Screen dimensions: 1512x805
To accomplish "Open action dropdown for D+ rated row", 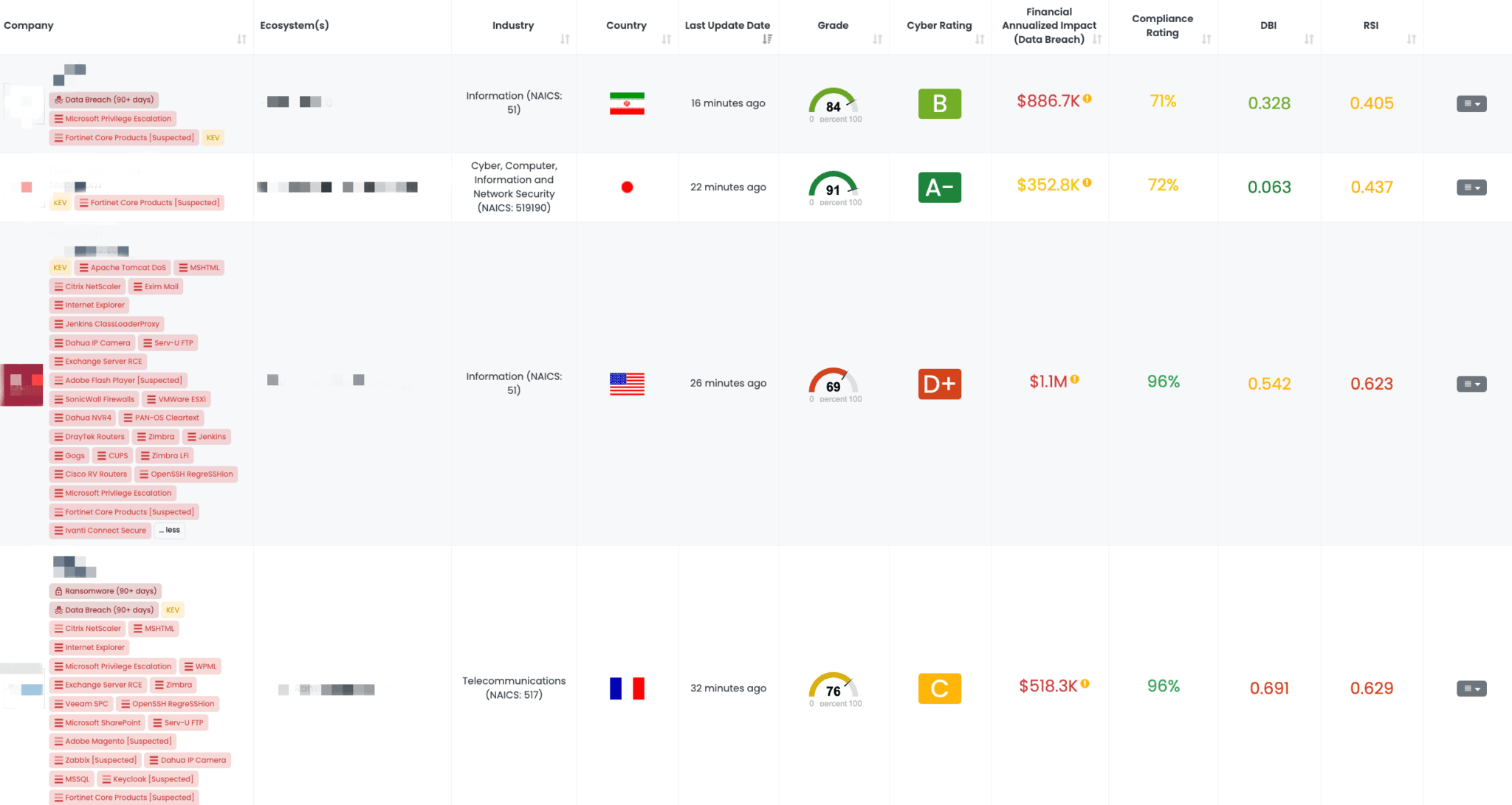I will pyautogui.click(x=1471, y=384).
